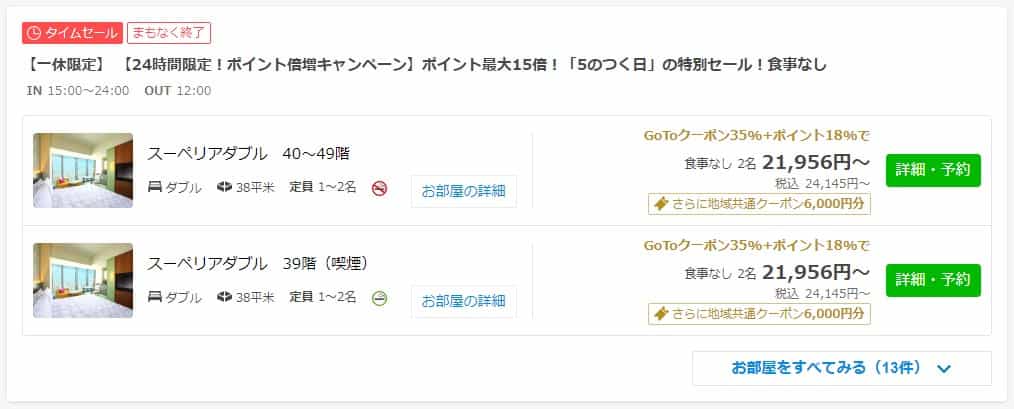Expand お部屋をすべてみる (13件) list
This screenshot has width=1014, height=409.
click(841, 368)
